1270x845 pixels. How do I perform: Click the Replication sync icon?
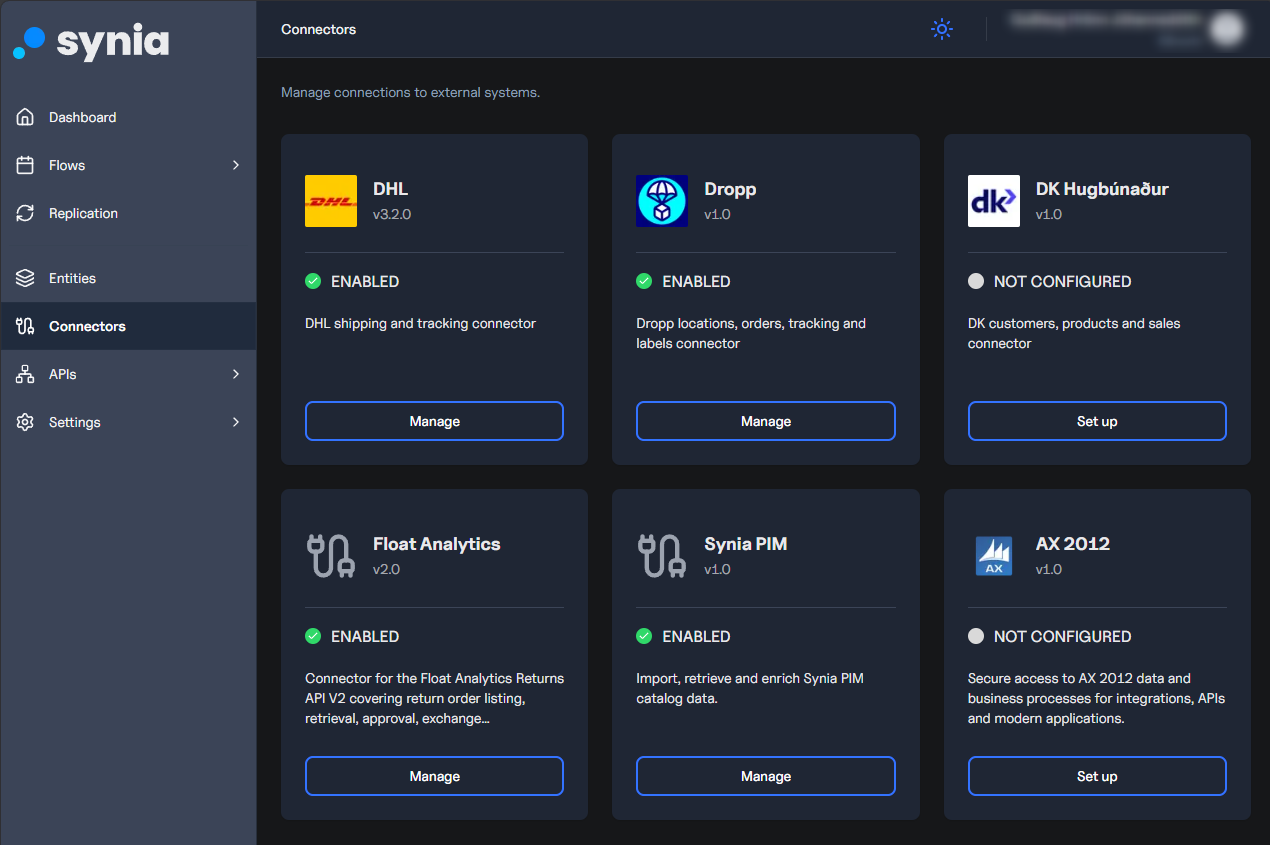(26, 213)
